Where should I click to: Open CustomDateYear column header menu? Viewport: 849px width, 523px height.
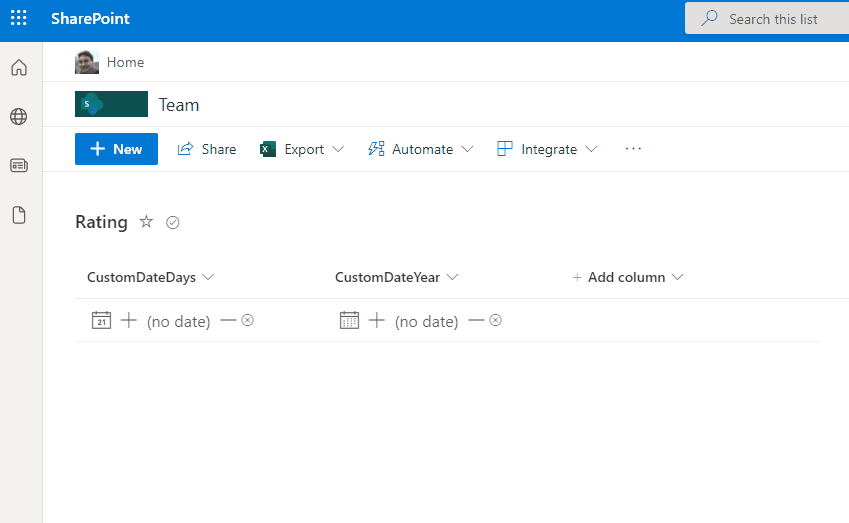397,277
